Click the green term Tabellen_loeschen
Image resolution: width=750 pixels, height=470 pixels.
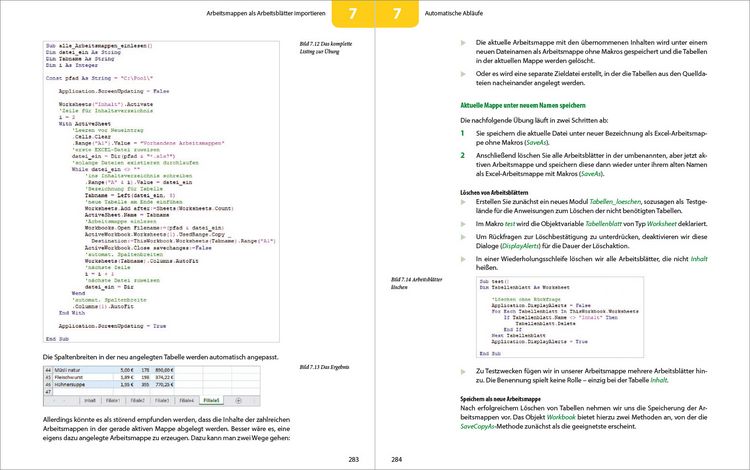[615, 202]
